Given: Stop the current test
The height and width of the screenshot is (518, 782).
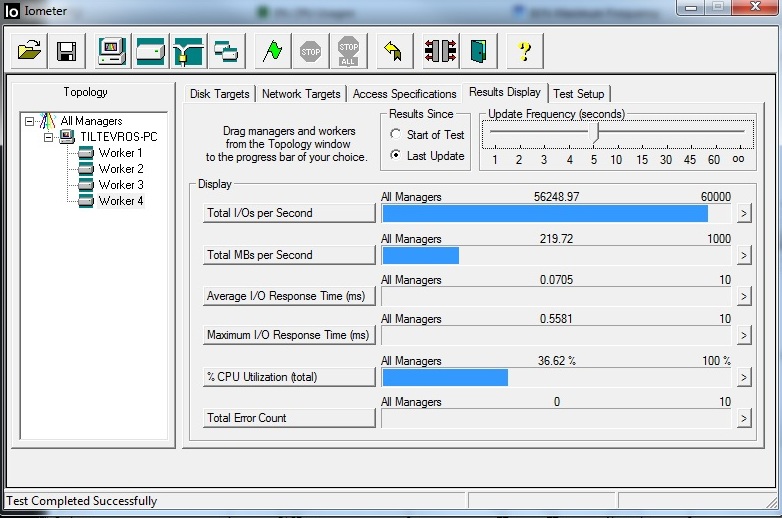Looking at the screenshot, I should (311, 51).
